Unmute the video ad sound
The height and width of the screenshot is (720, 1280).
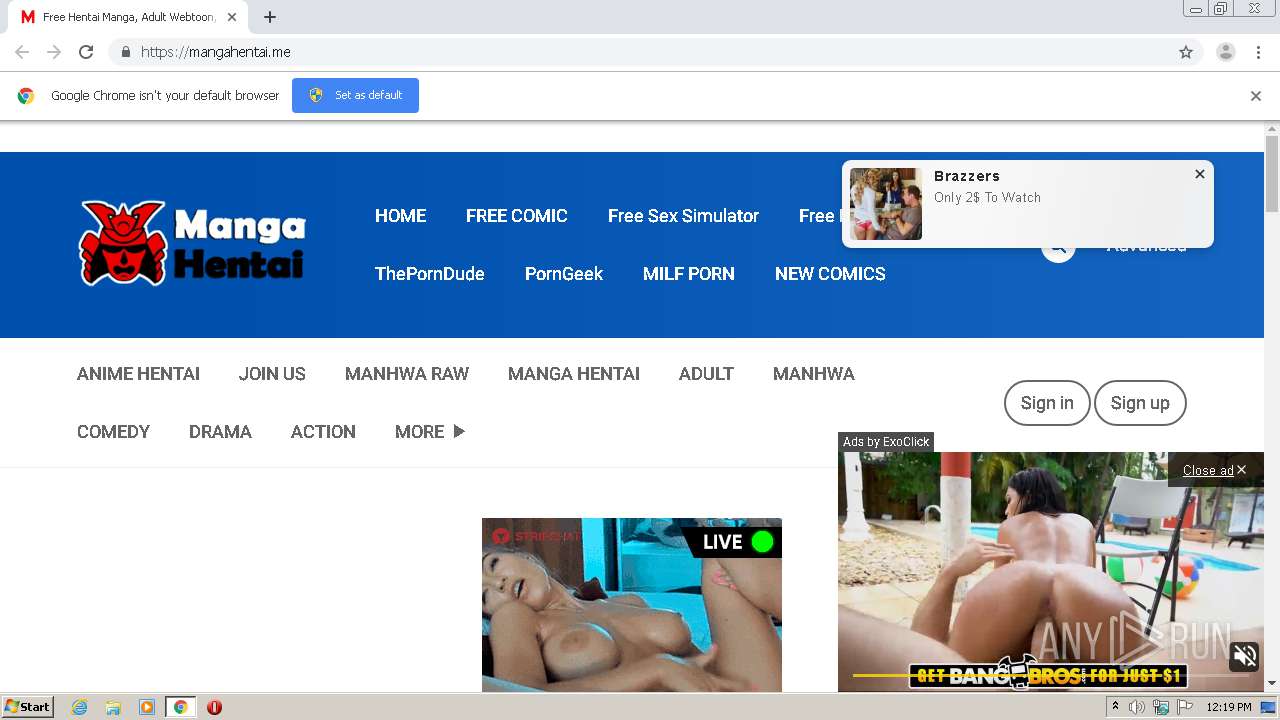[x=1245, y=656]
